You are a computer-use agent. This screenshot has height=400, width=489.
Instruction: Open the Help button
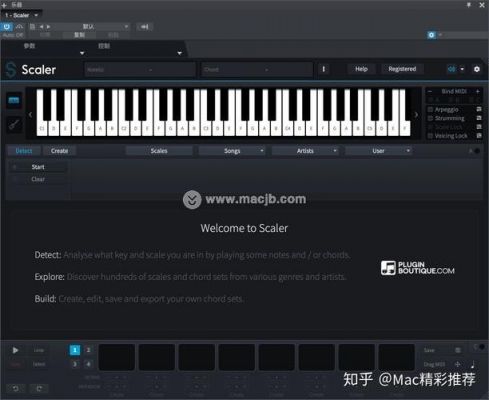pyautogui.click(x=361, y=69)
